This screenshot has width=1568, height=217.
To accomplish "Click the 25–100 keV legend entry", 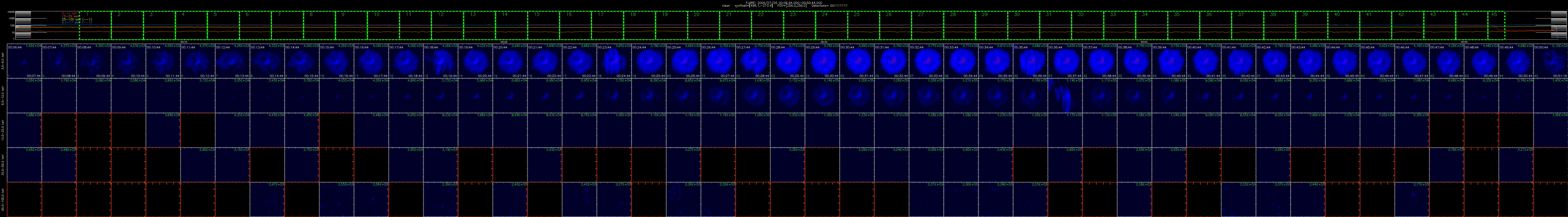I will (77, 19).
